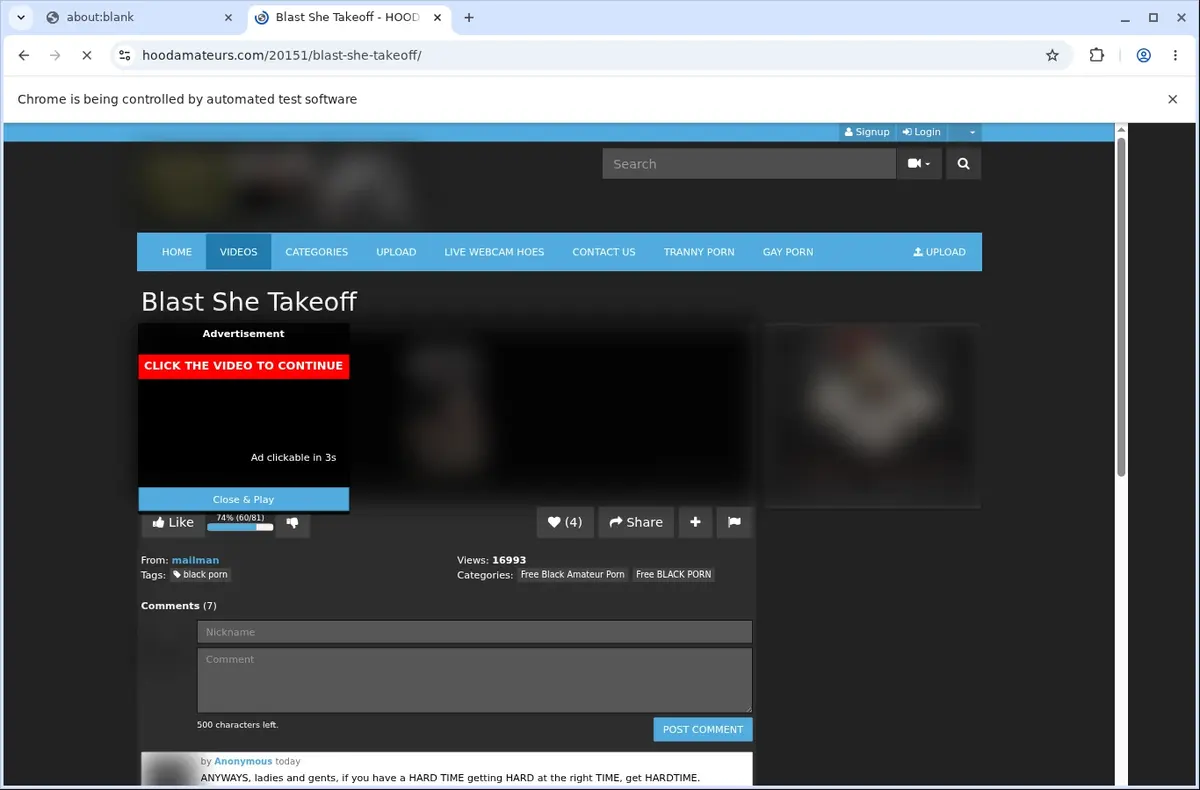Open the VIDEOS navigation item
1200x790 pixels.
(238, 252)
